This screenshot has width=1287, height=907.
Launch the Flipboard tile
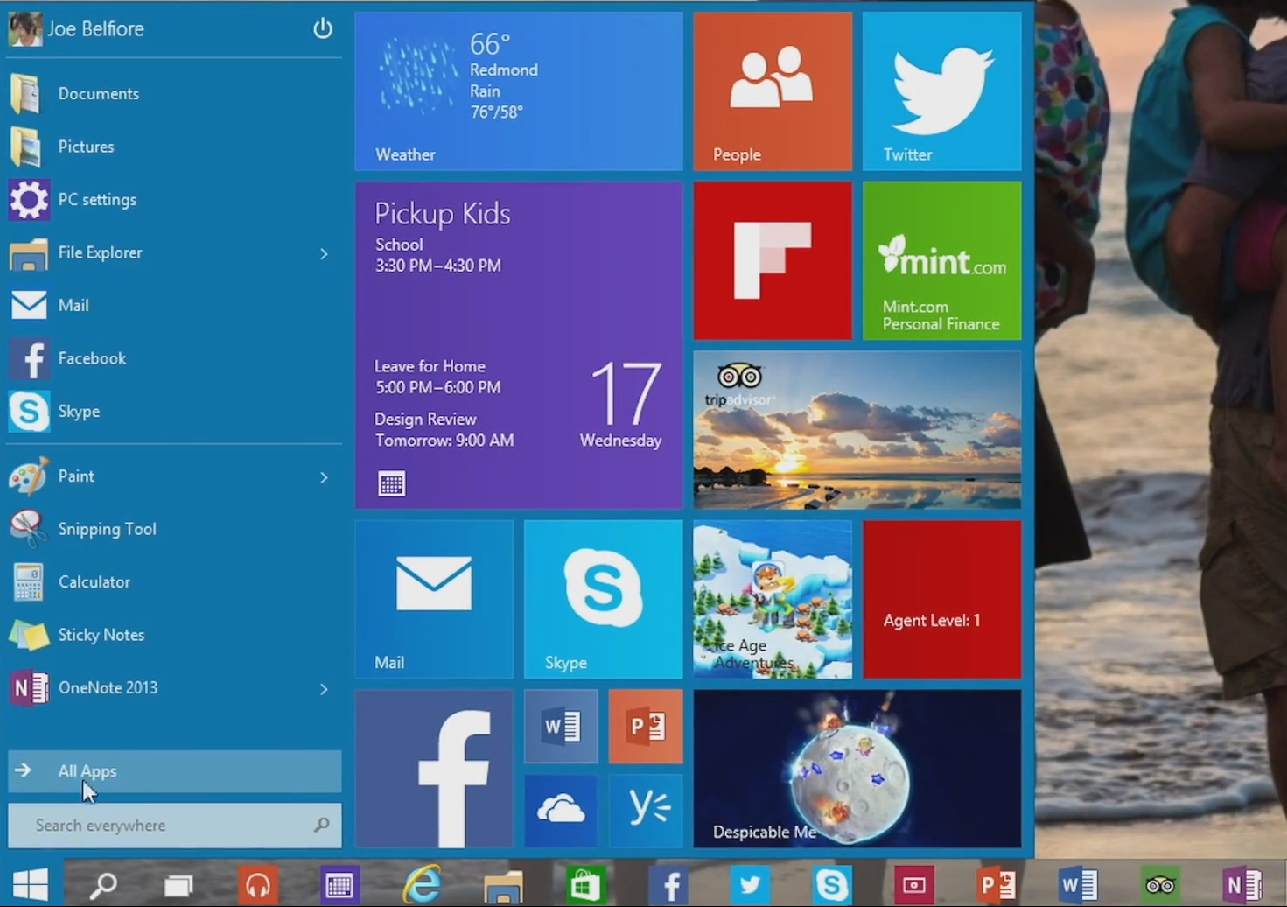pyautogui.click(x=772, y=260)
